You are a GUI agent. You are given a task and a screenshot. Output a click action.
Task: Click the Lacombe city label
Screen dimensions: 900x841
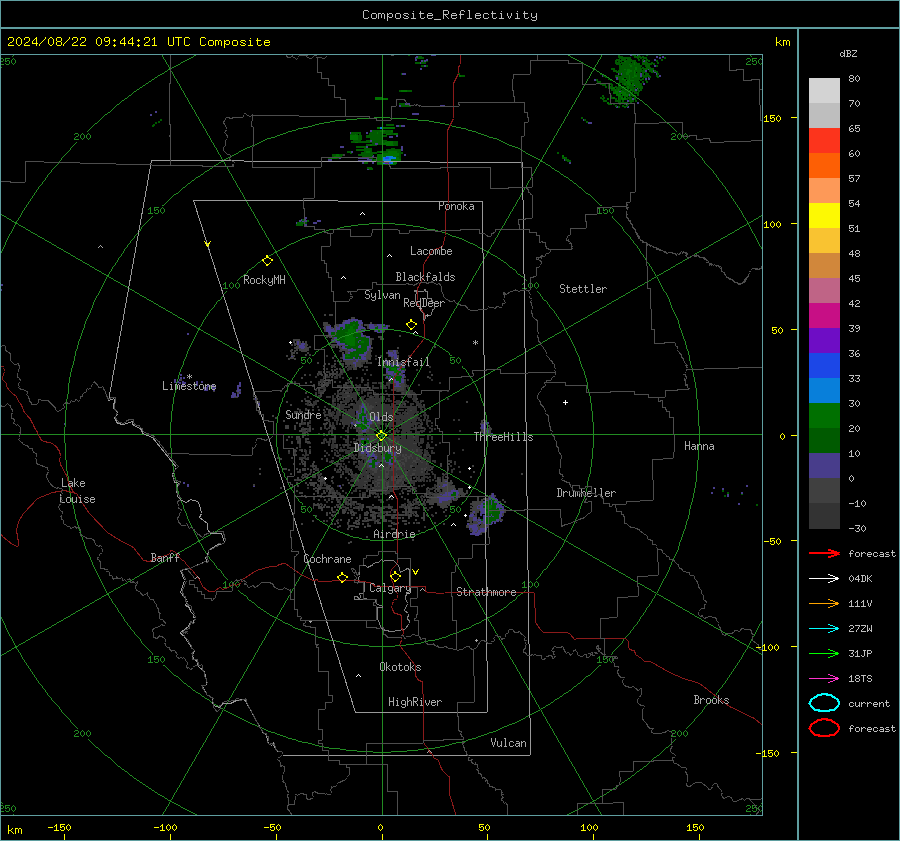[x=431, y=251]
